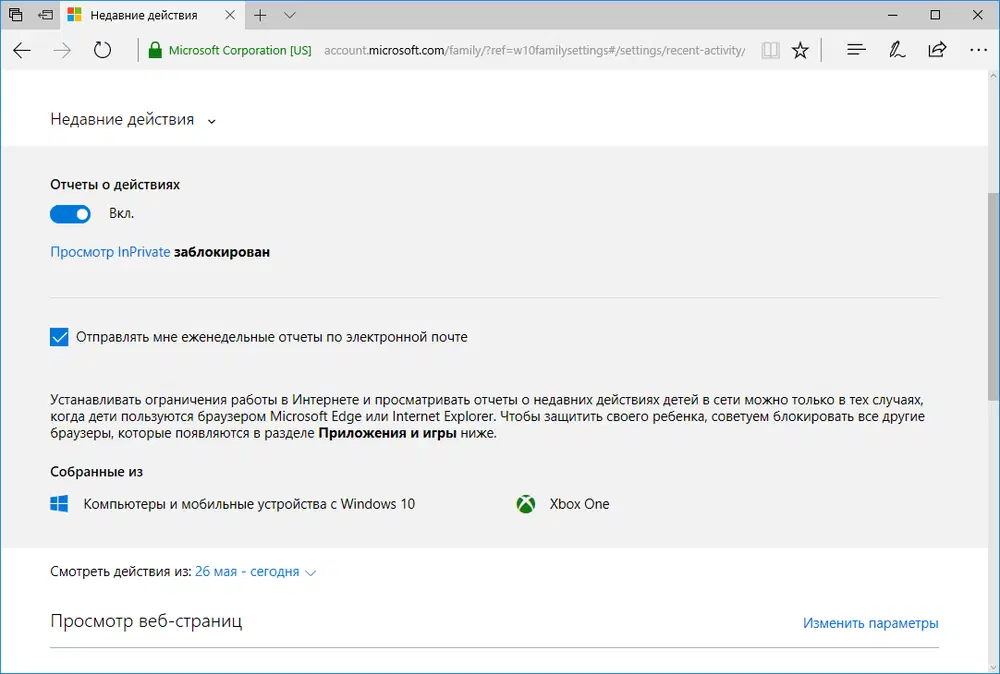Viewport: 1000px width, 674px height.
Task: Open the Просмотр InPrivate link
Action: 110,252
